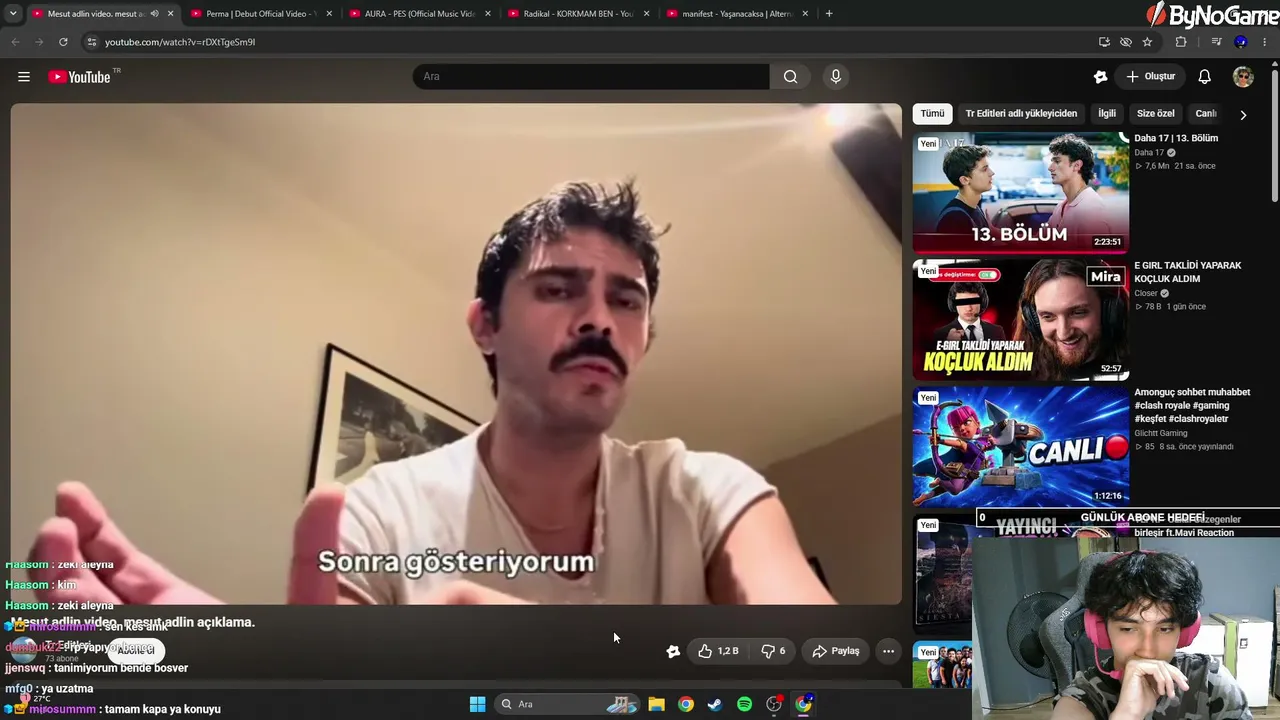This screenshot has width=1280, height=720.
Task: Open the Daha 17 | 13. Bölüm video title
Action: pos(1176,138)
